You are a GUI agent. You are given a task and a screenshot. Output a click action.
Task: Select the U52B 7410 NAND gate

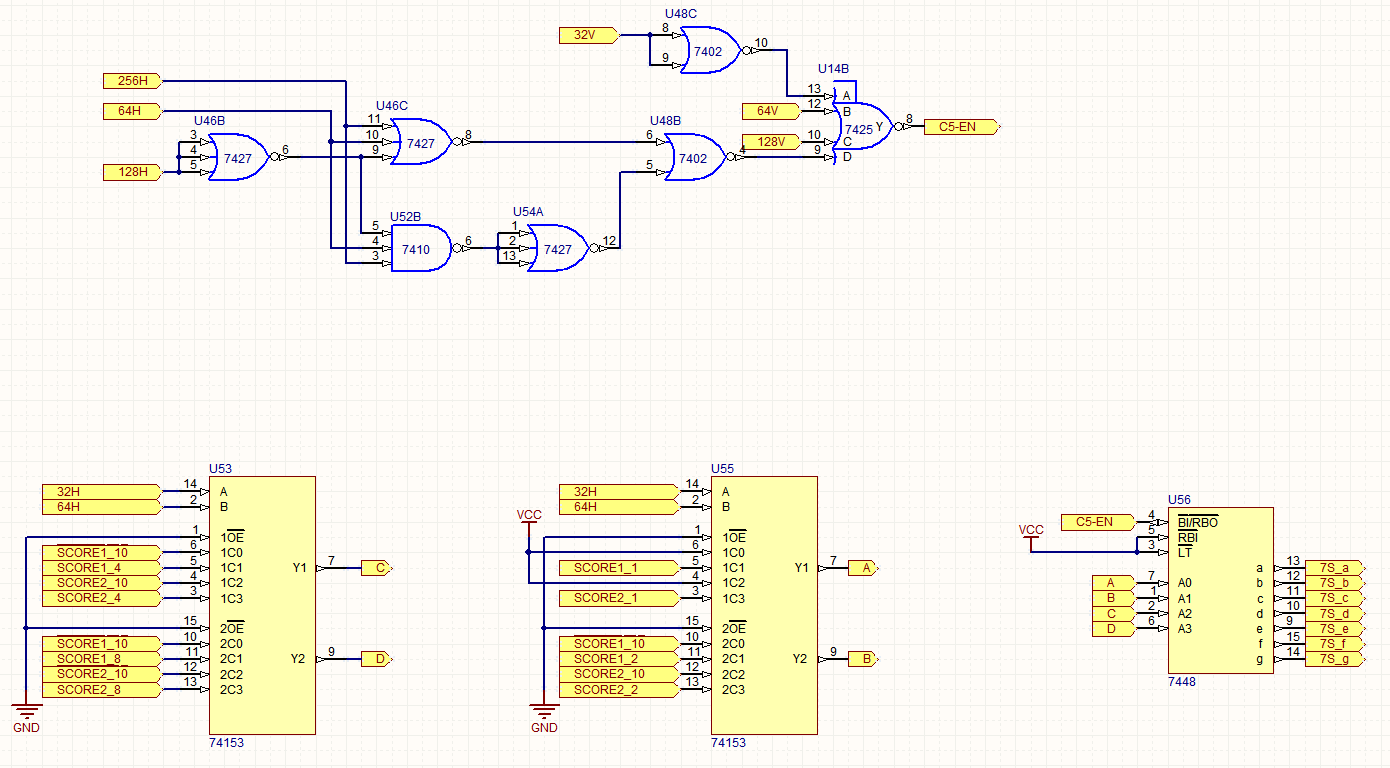click(421, 248)
